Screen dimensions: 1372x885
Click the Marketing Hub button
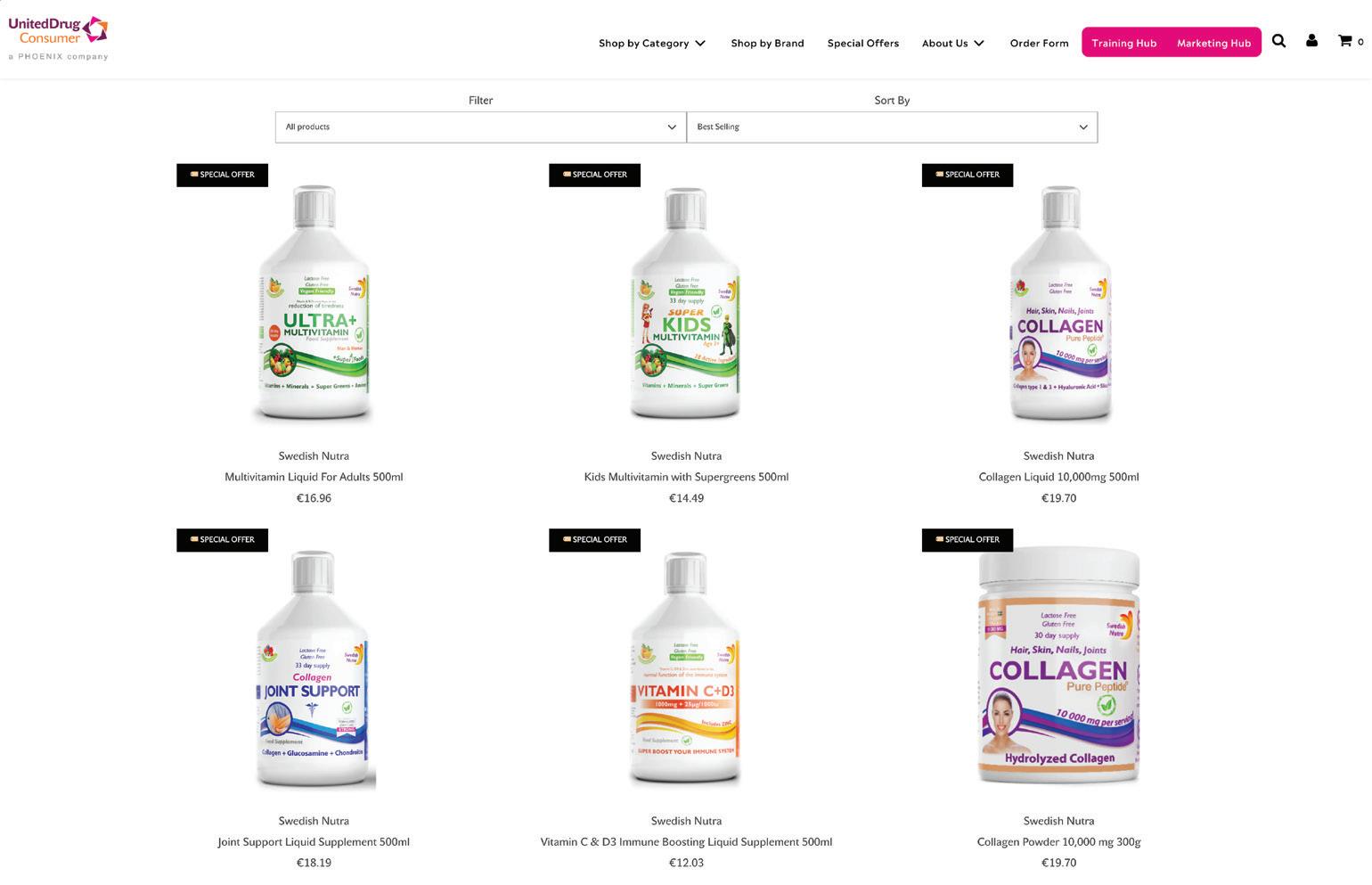[1214, 43]
